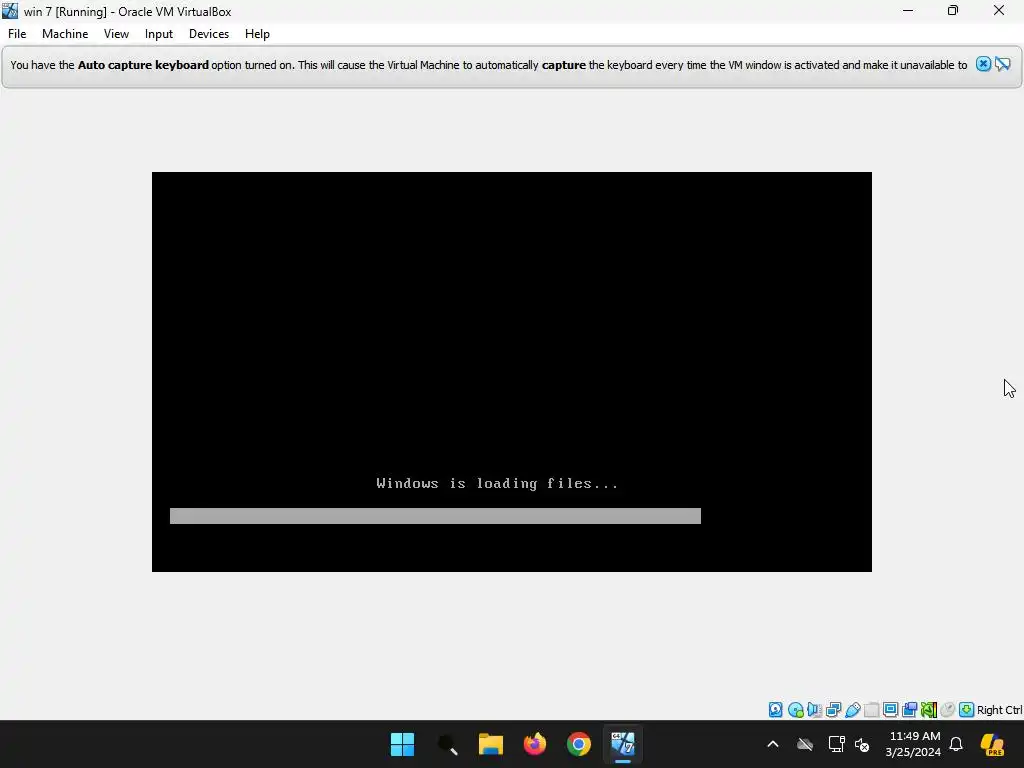1024x768 pixels.
Task: Click the OneDrive cloud tray icon
Action: click(805, 744)
